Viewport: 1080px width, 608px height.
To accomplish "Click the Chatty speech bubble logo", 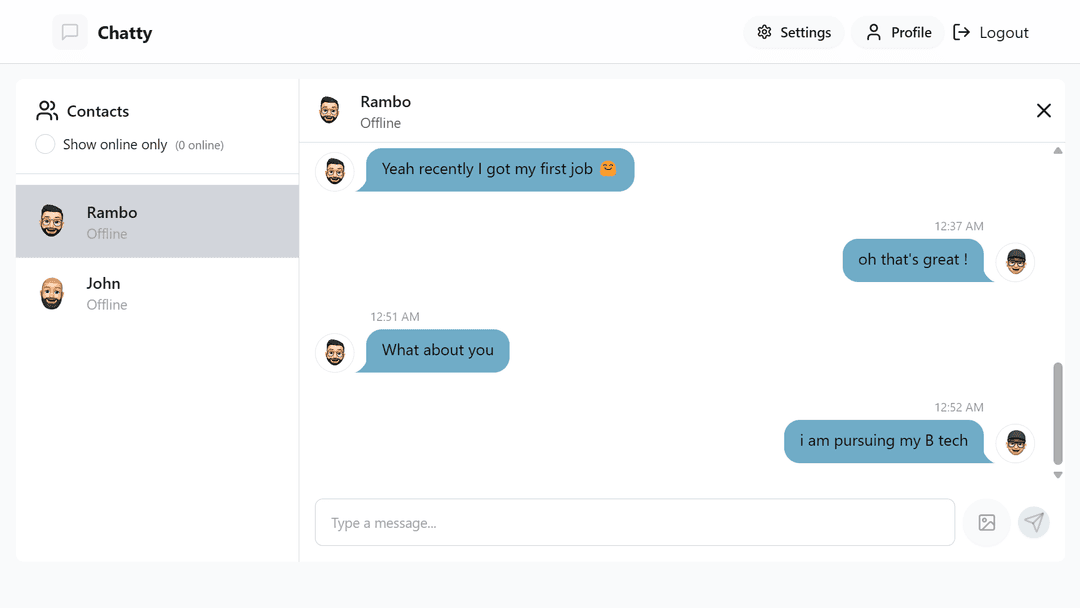I will pos(69,31).
